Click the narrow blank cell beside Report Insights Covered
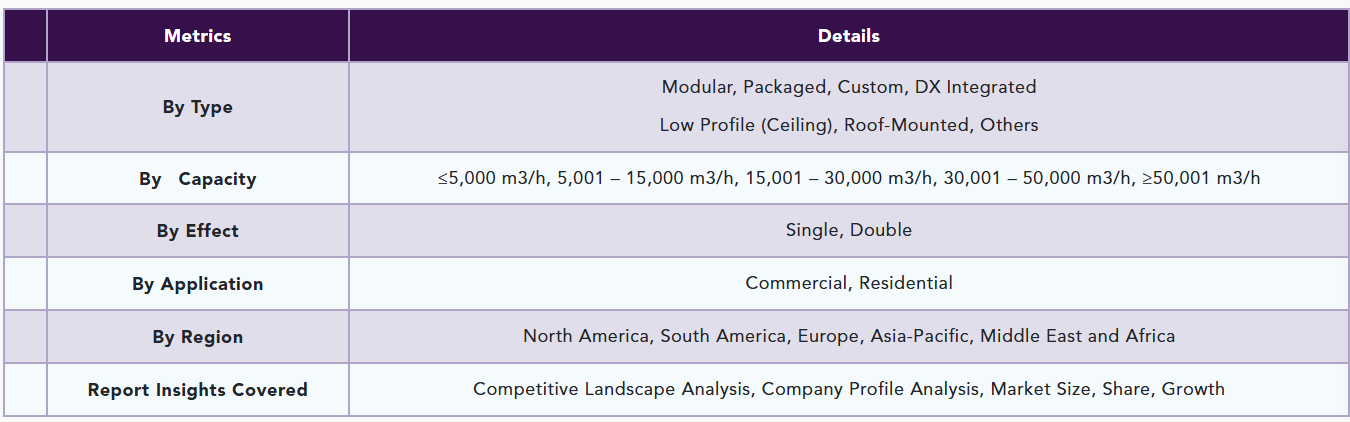 click(25, 390)
